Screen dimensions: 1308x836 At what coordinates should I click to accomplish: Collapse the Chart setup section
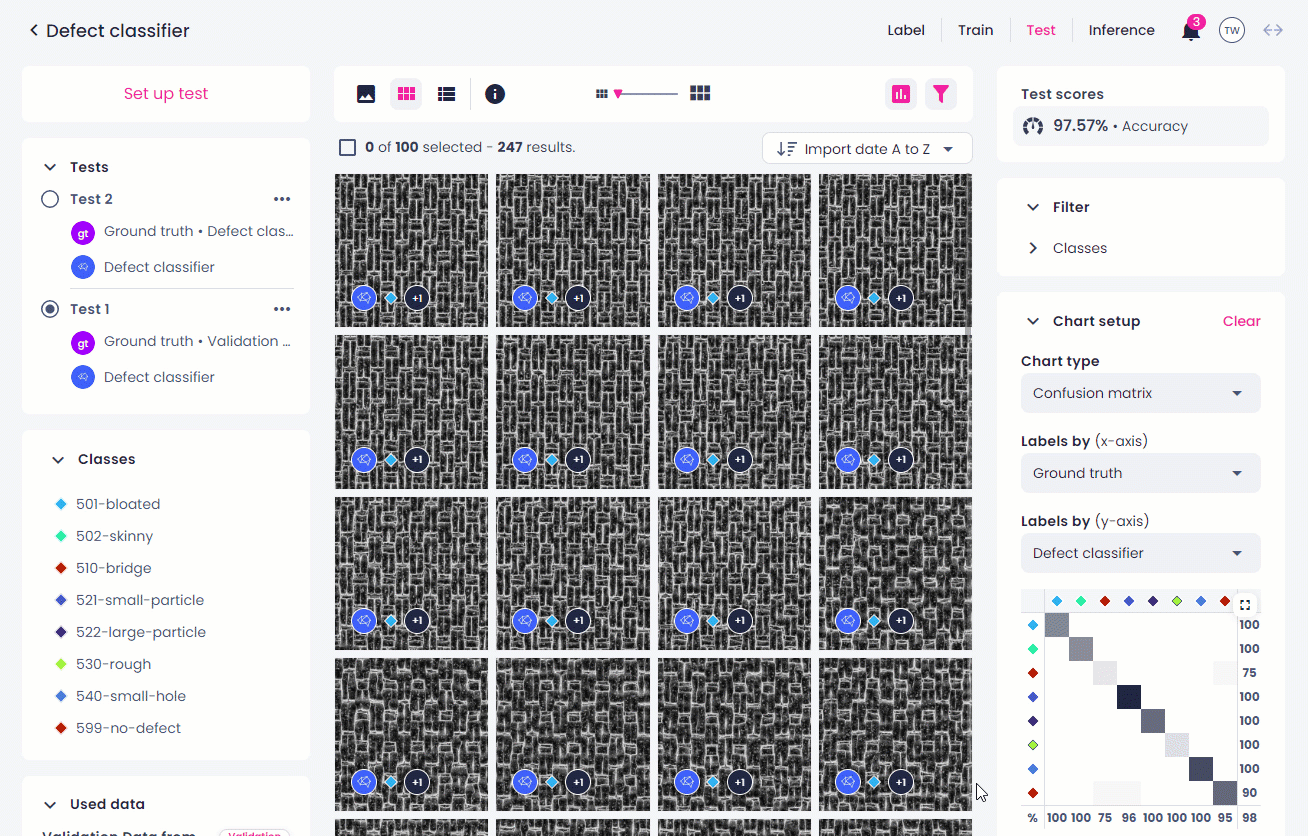click(x=1033, y=321)
